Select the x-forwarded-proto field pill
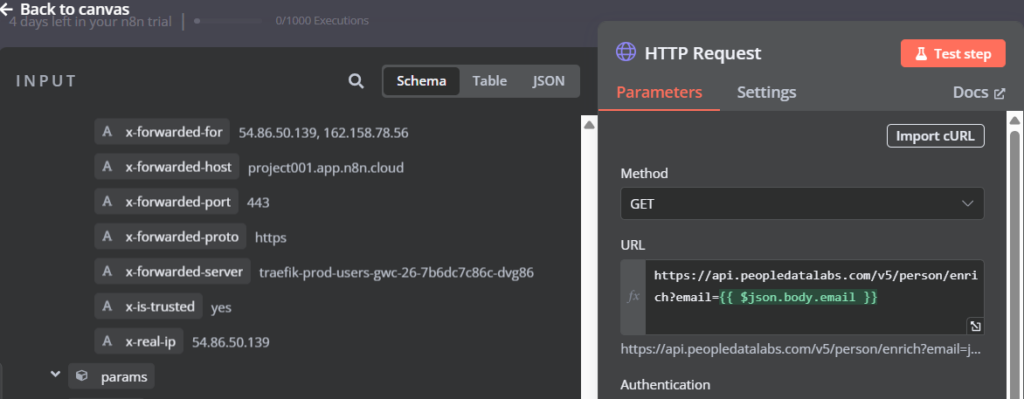 (x=170, y=236)
